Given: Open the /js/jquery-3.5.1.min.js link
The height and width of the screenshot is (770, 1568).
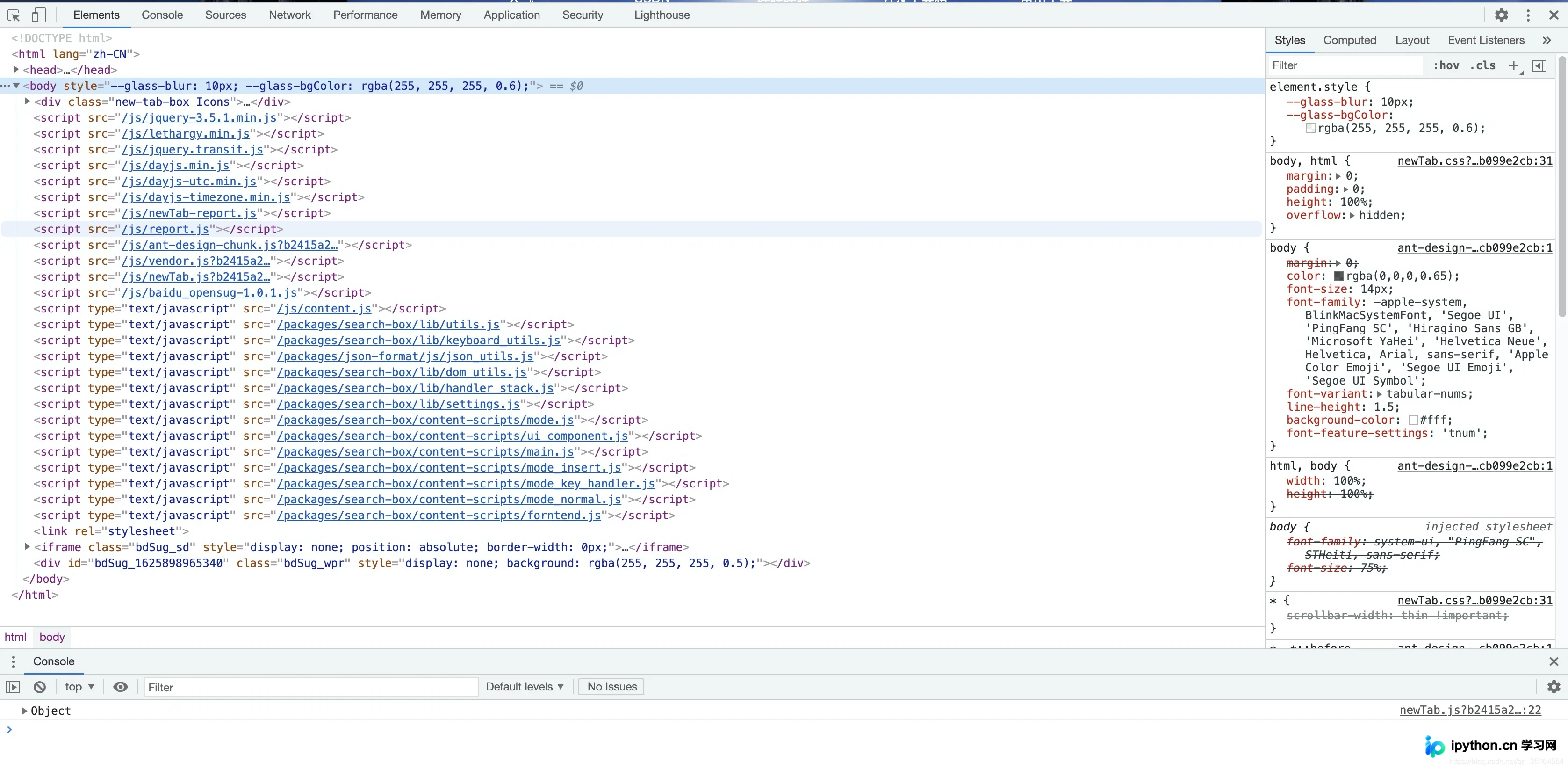Looking at the screenshot, I should click(199, 117).
